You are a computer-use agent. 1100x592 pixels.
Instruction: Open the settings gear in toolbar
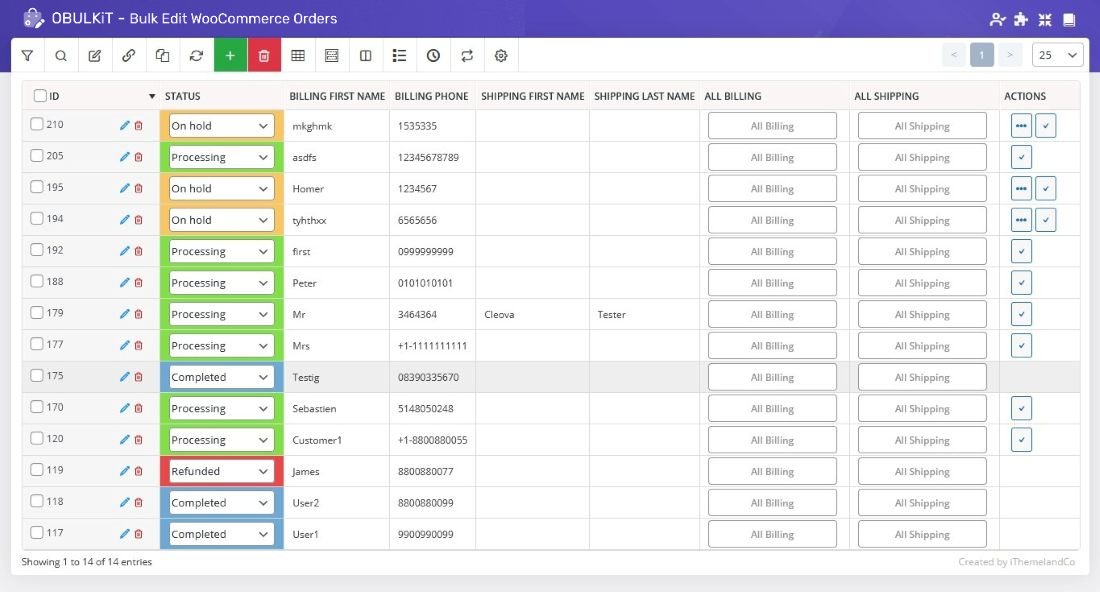click(501, 56)
